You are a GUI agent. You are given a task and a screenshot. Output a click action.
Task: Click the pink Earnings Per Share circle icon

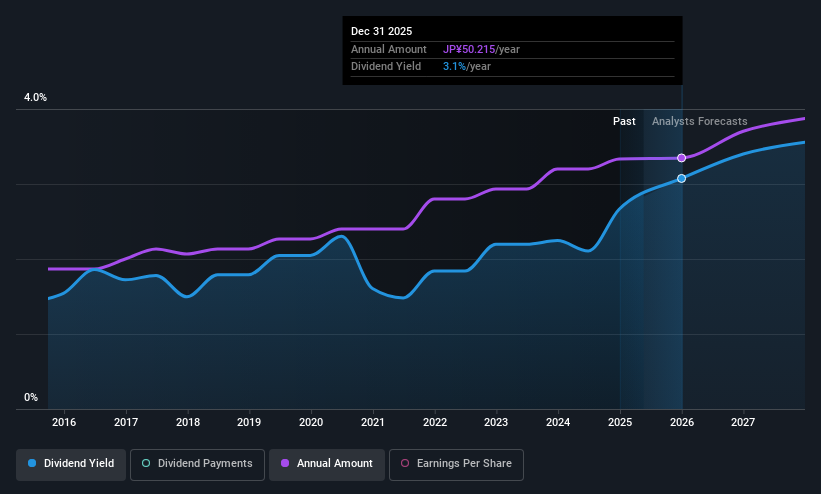[x=405, y=463]
